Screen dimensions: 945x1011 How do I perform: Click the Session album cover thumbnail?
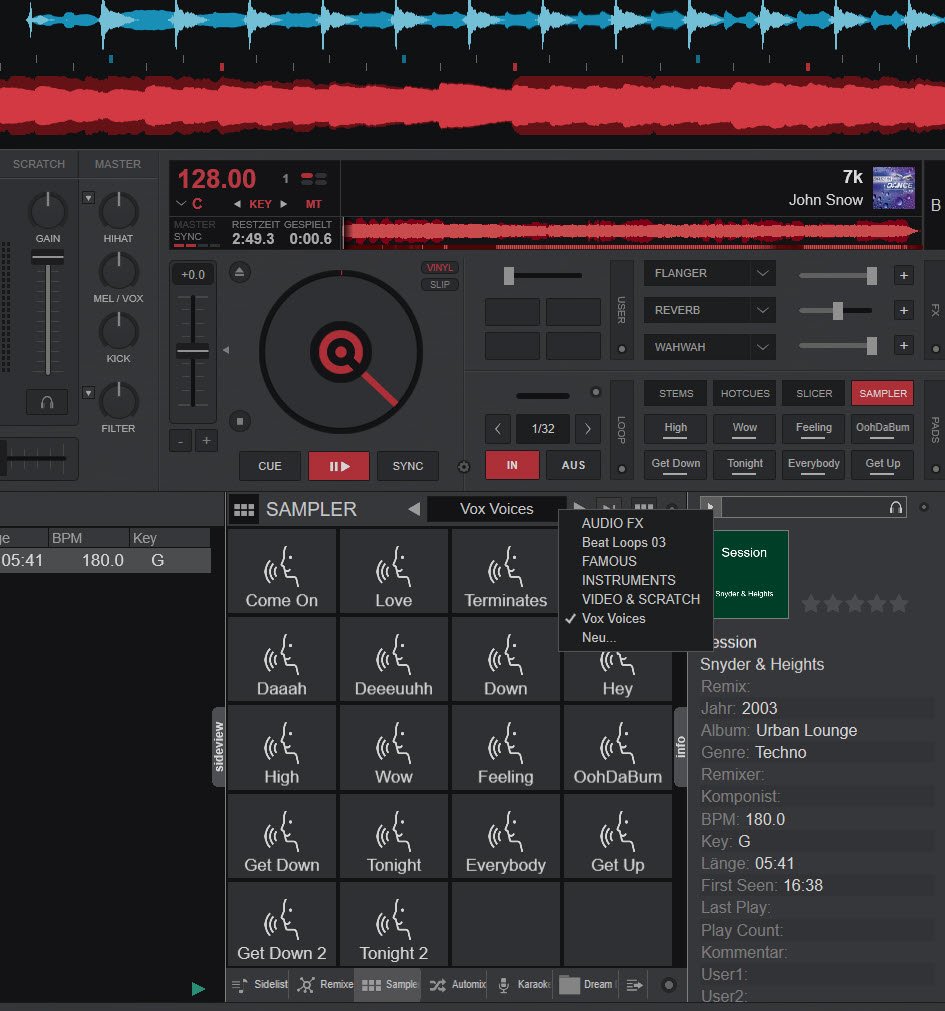point(744,573)
